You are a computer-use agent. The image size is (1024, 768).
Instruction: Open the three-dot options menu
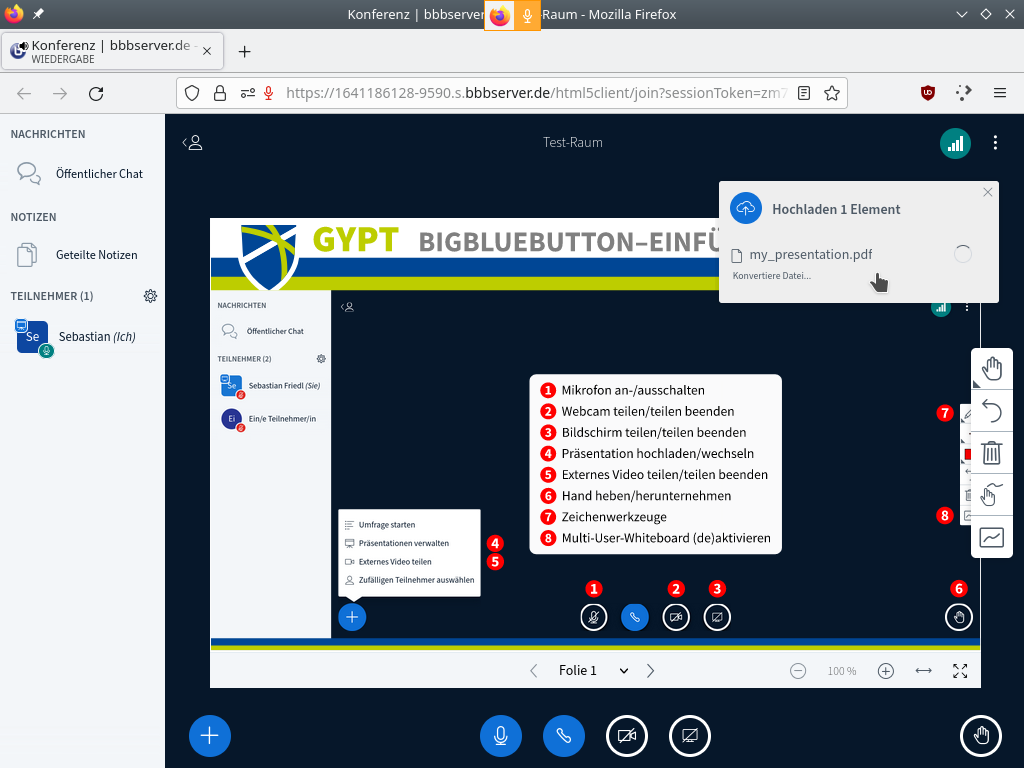pyautogui.click(x=995, y=143)
